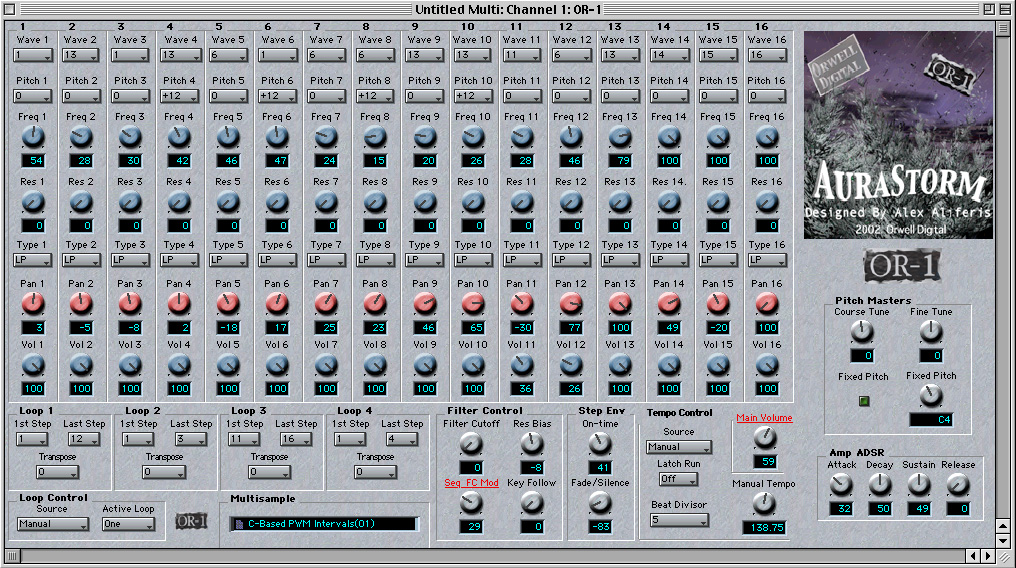1016x568 pixels.
Task: Click the Amp ADSR Attack knob
Action: pos(842,486)
